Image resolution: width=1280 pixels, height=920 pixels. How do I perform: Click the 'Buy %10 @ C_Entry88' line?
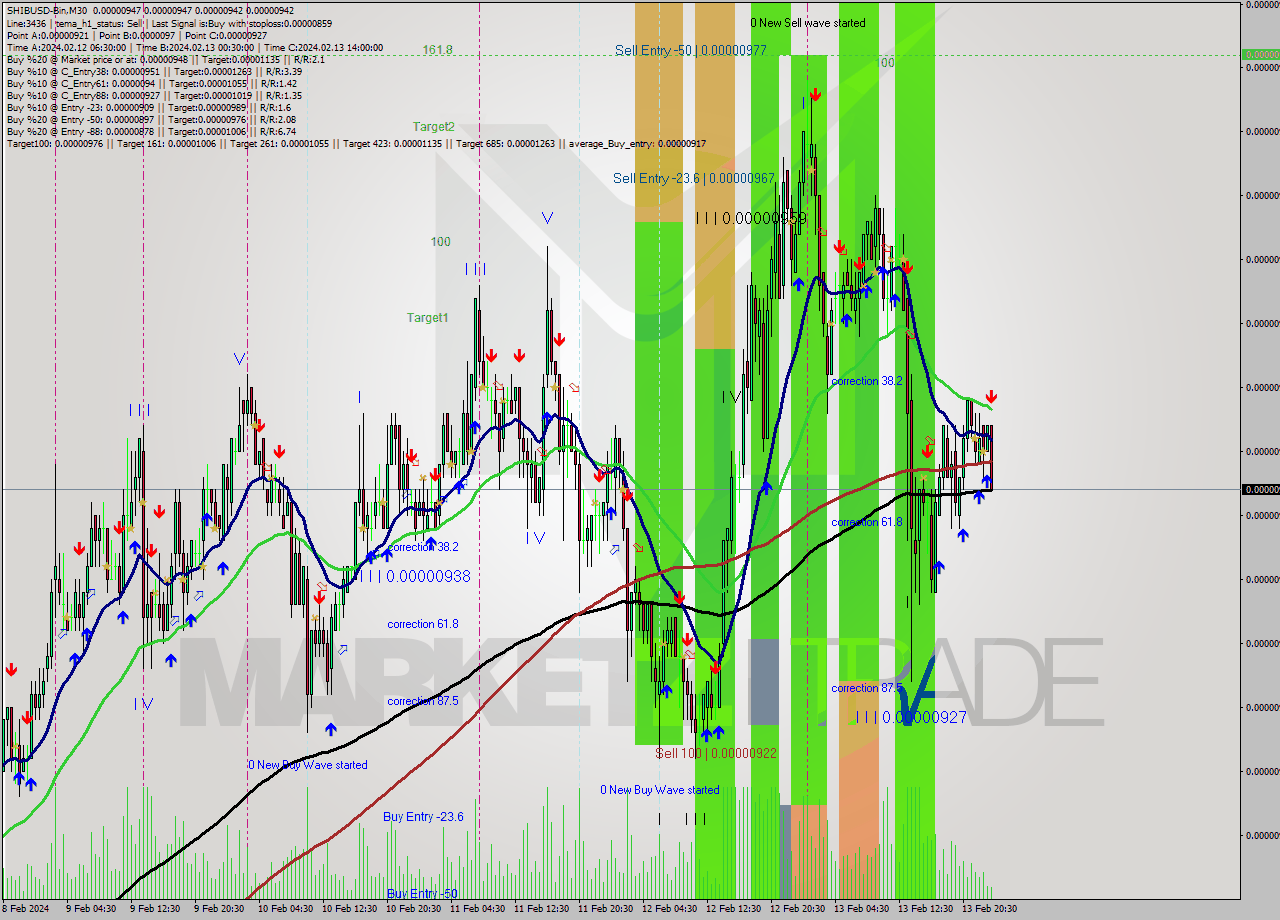[153, 96]
